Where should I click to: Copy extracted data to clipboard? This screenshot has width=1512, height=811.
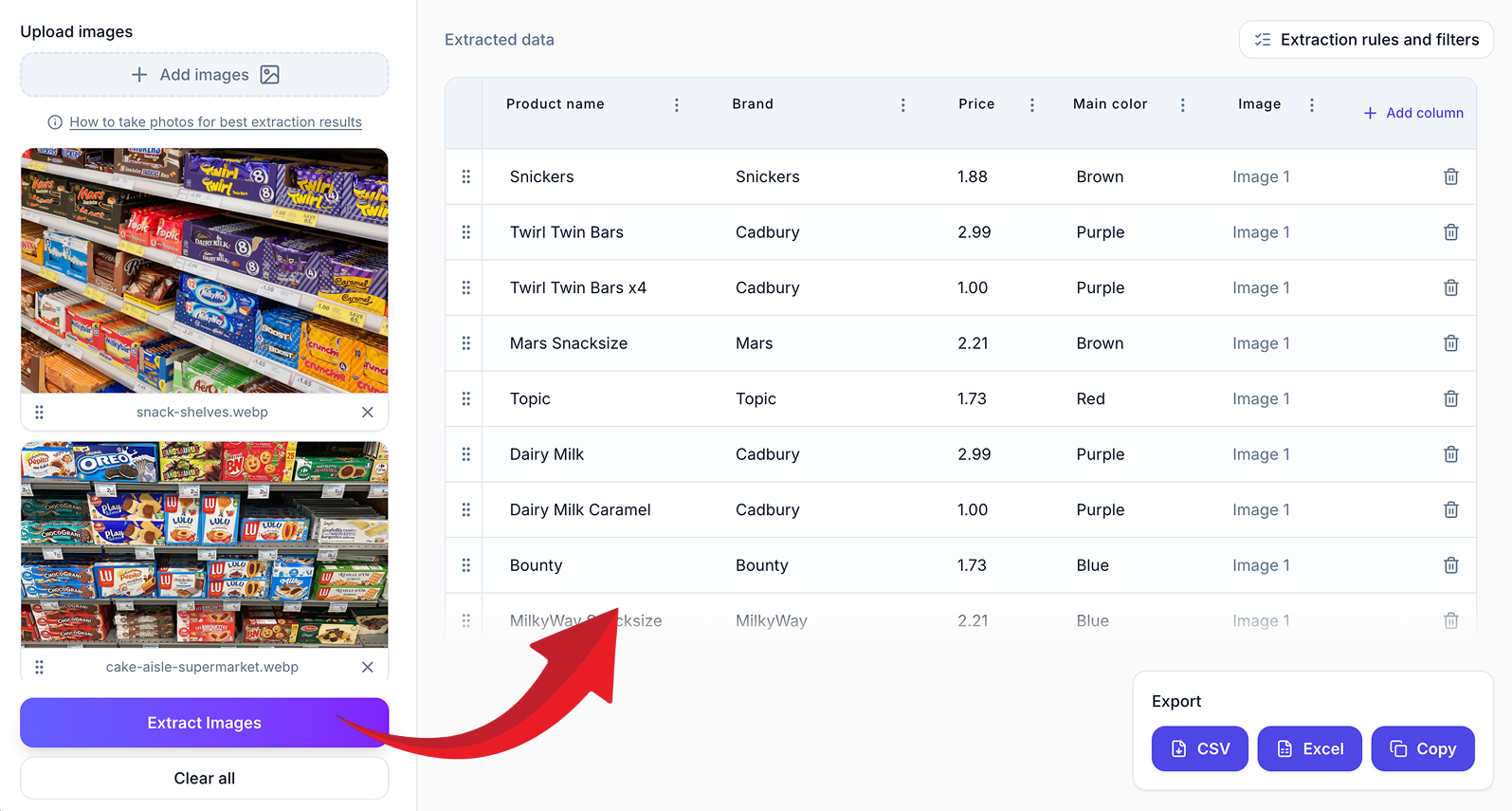click(x=1422, y=749)
